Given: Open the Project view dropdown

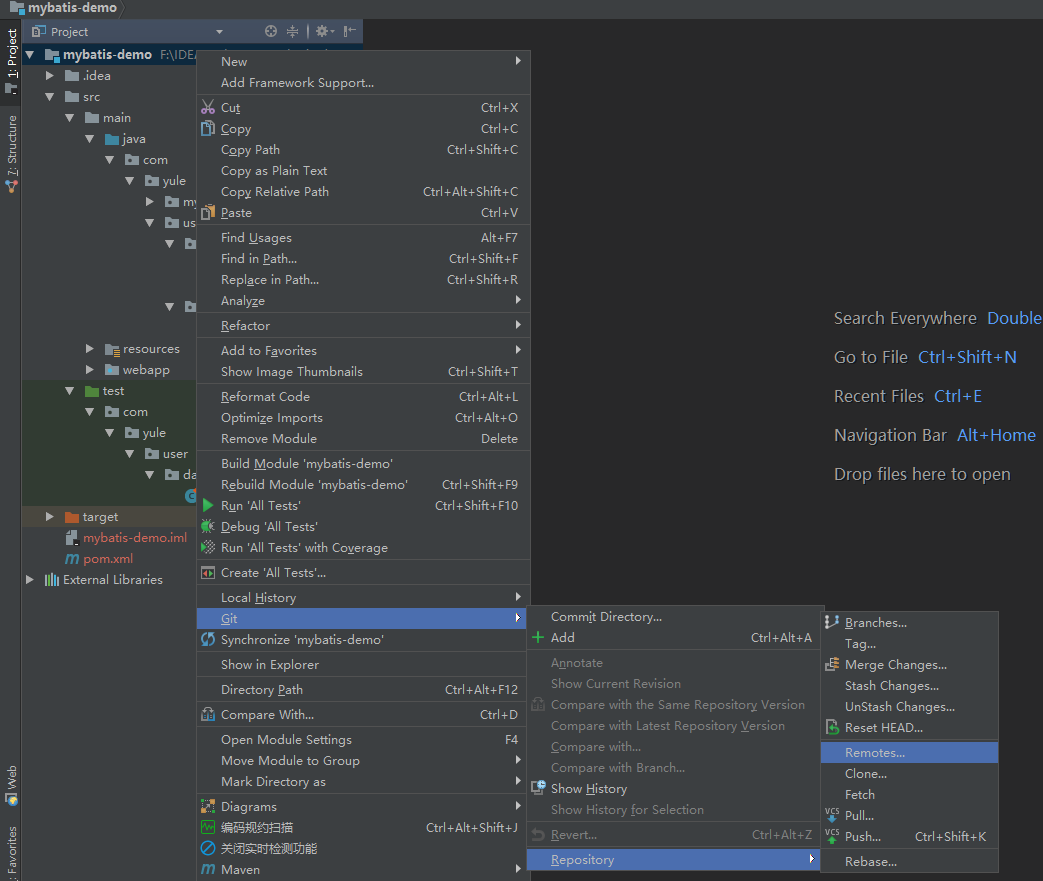Looking at the screenshot, I should (219, 32).
